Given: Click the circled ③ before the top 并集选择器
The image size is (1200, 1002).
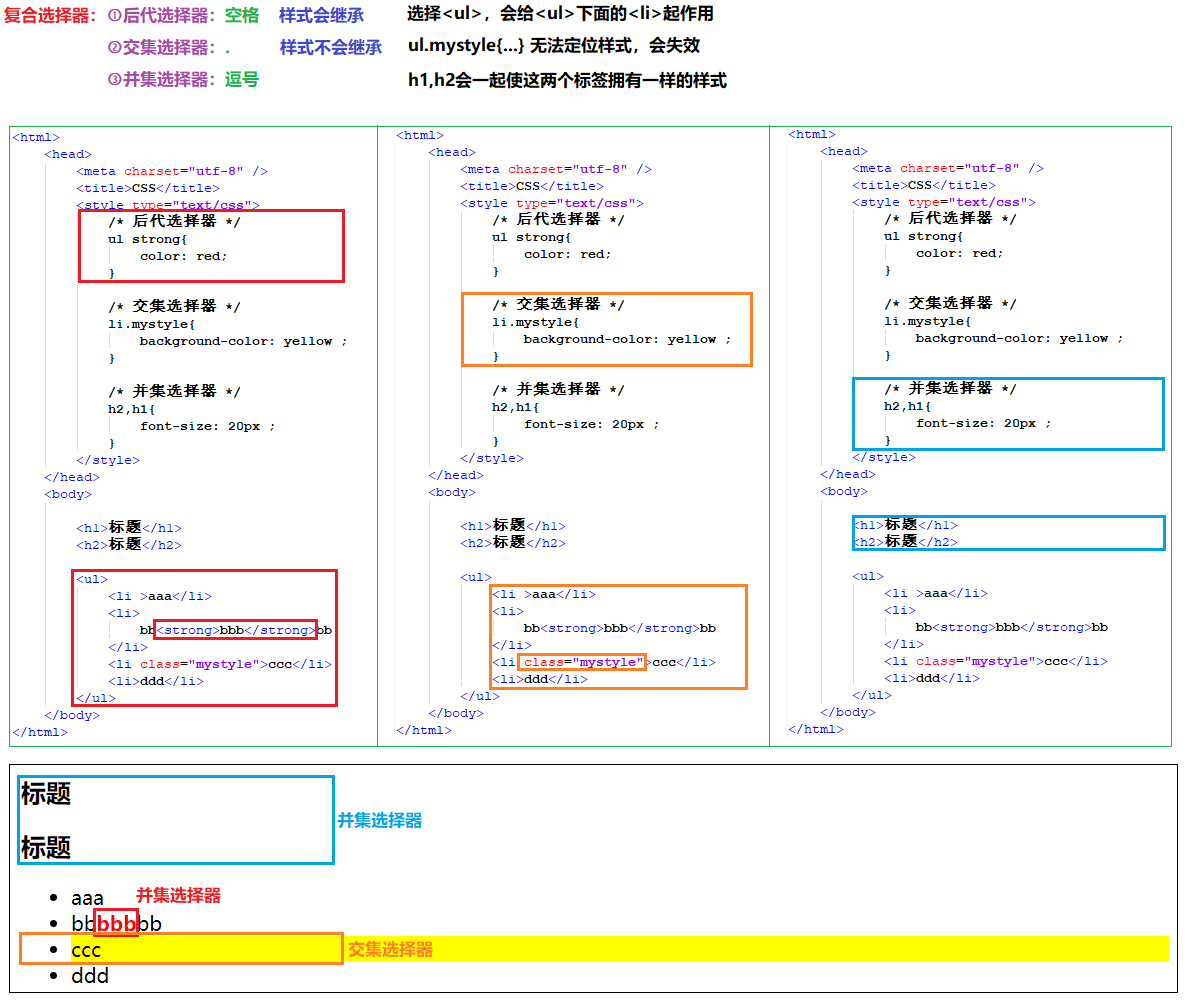Looking at the screenshot, I should 115,80.
